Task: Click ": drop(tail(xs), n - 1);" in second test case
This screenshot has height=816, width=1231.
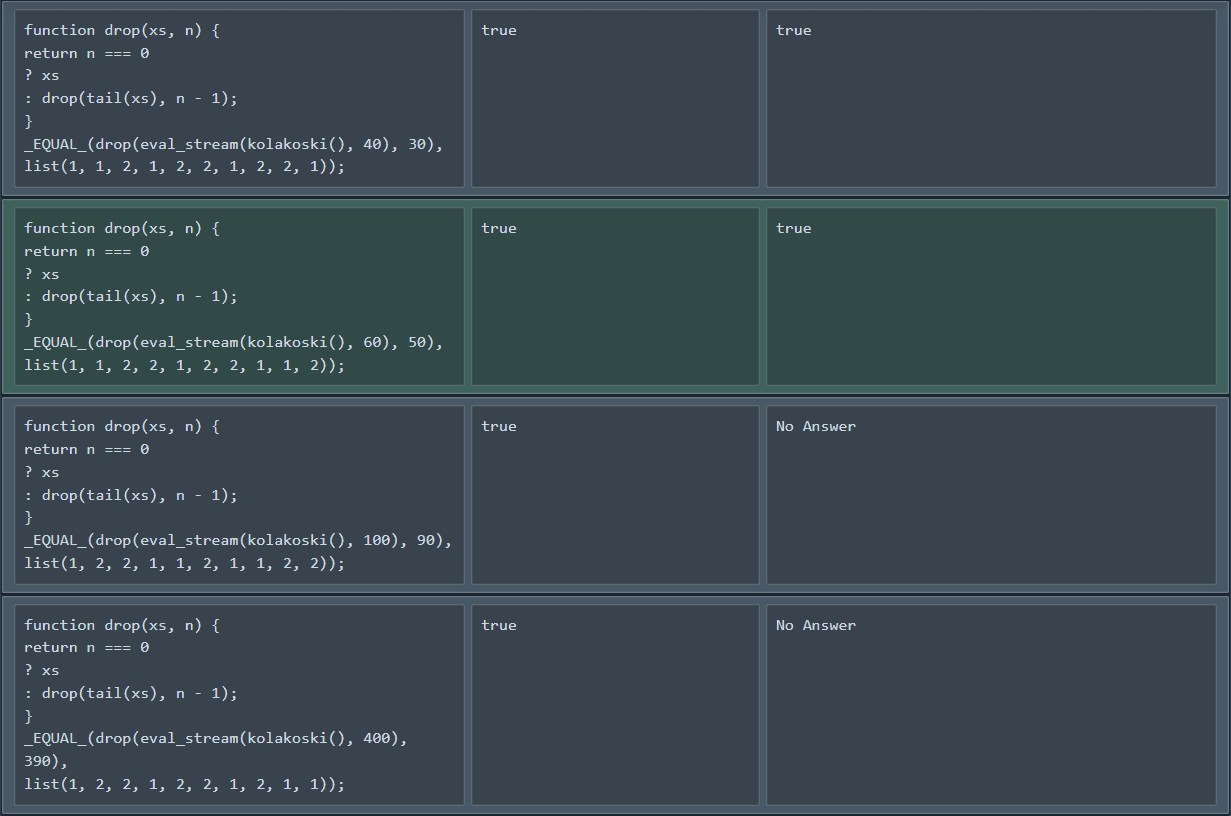Action: point(131,296)
